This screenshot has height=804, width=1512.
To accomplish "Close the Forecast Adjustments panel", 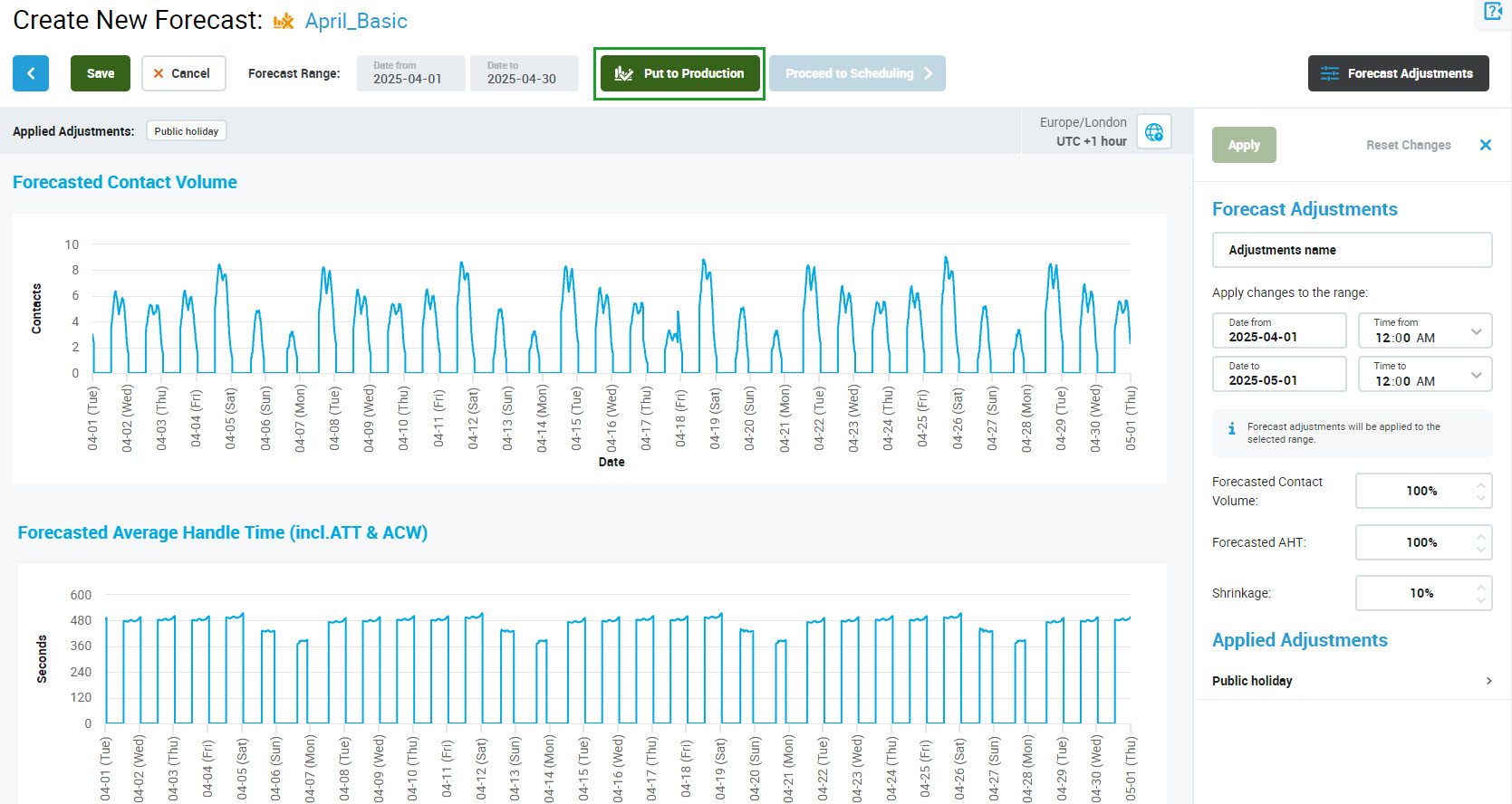I will 1485,145.
